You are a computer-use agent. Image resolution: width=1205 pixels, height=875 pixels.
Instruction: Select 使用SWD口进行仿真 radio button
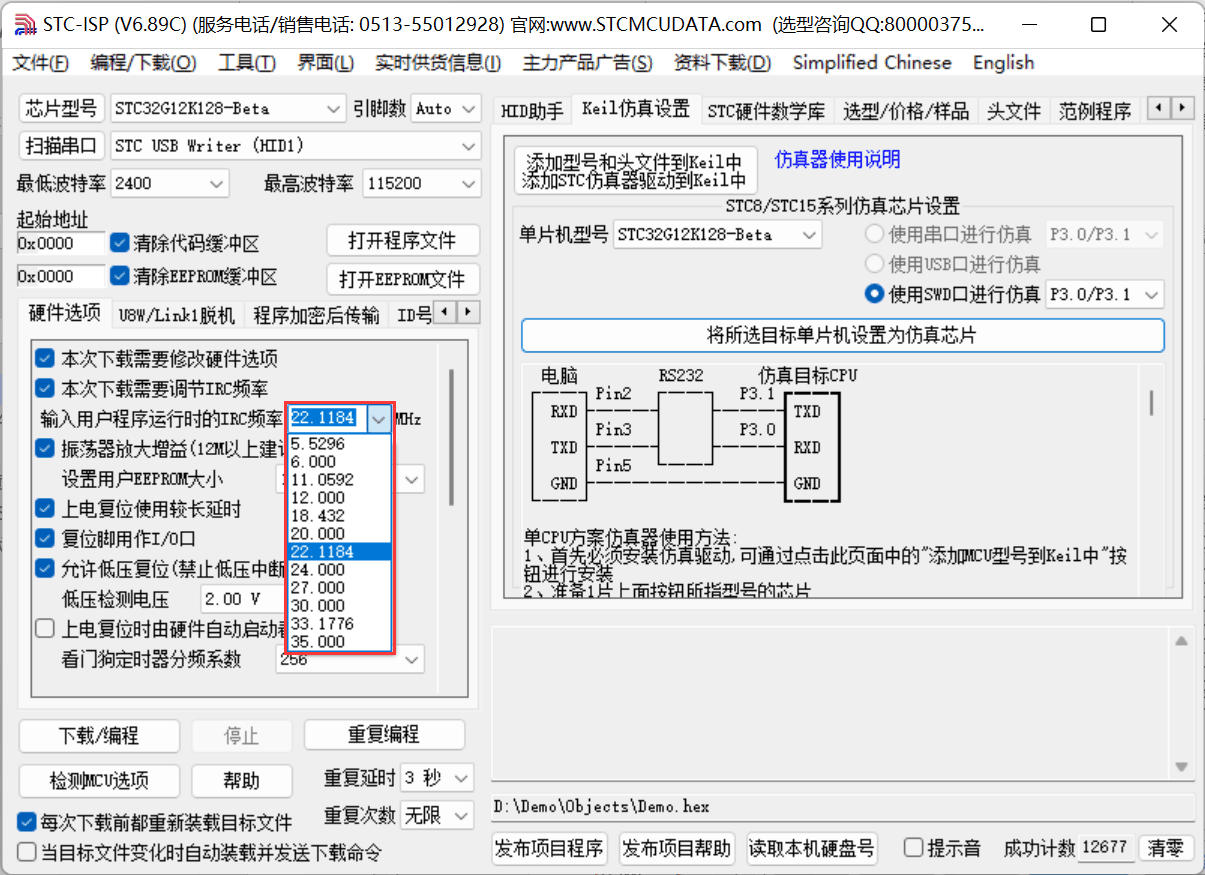tap(875, 294)
